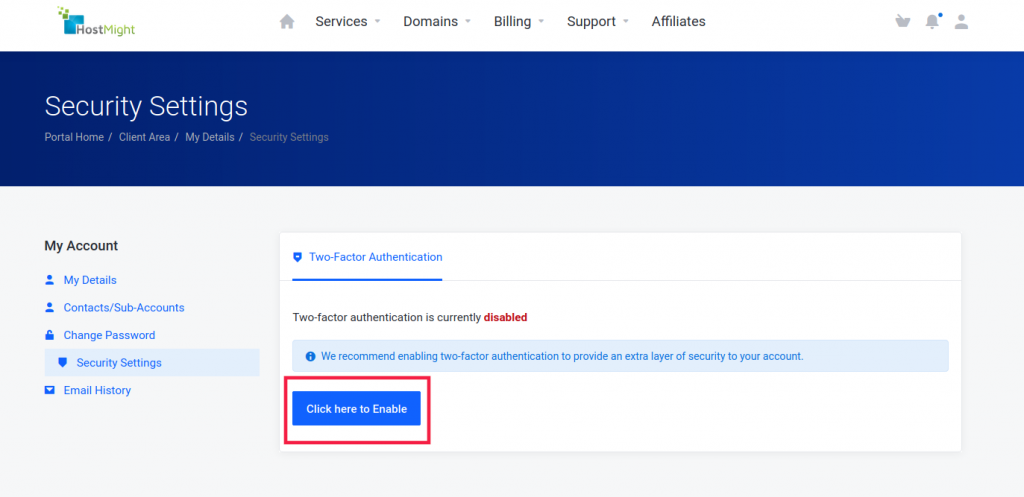Click the user account profile icon
This screenshot has width=1024, height=497.
961,22
